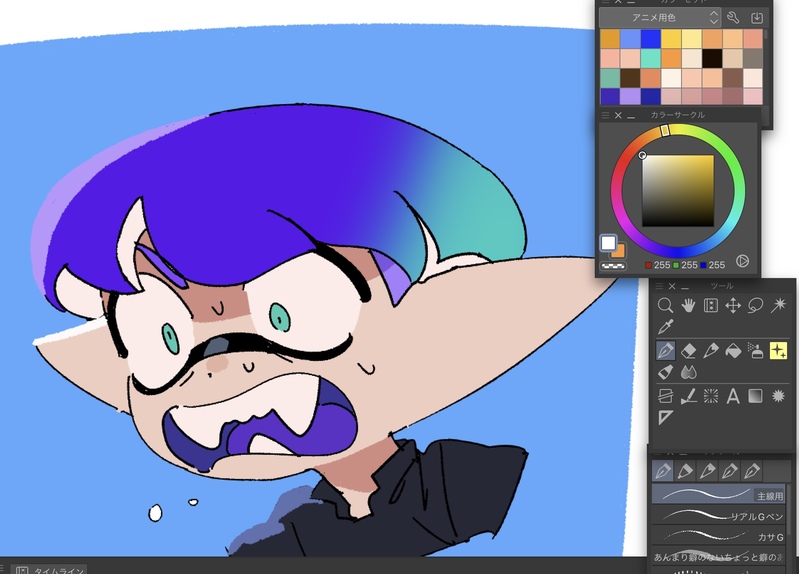The height and width of the screenshot is (574, 799).
Task: Select the カサG sub tool
Action: 718,536
